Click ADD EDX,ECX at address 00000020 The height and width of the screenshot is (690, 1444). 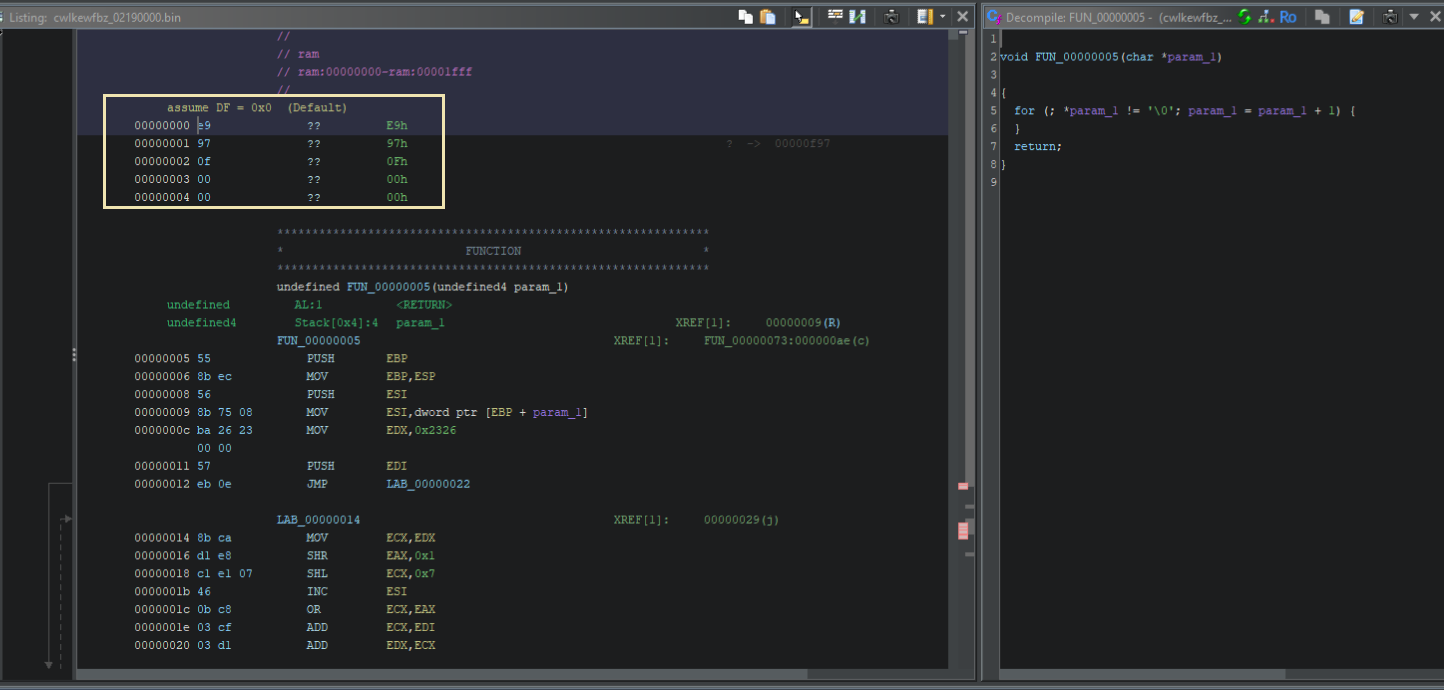click(371, 647)
